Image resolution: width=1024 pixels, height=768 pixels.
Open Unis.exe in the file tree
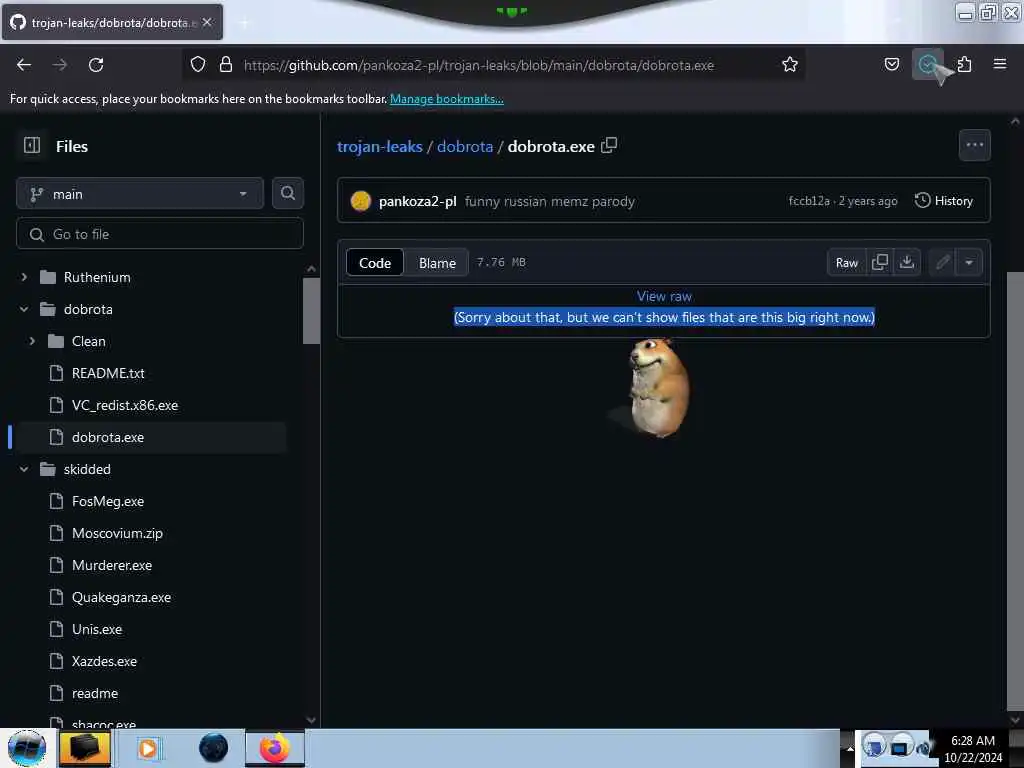click(x=97, y=629)
